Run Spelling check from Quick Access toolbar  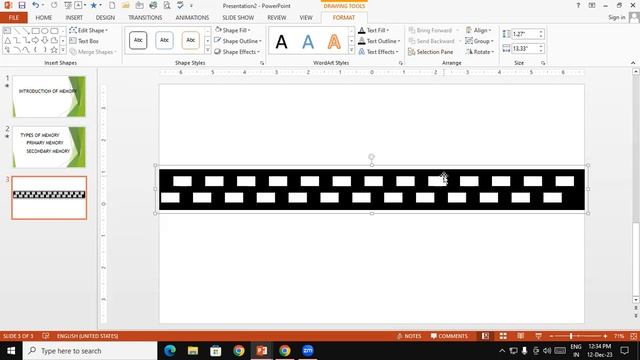pos(180,5)
